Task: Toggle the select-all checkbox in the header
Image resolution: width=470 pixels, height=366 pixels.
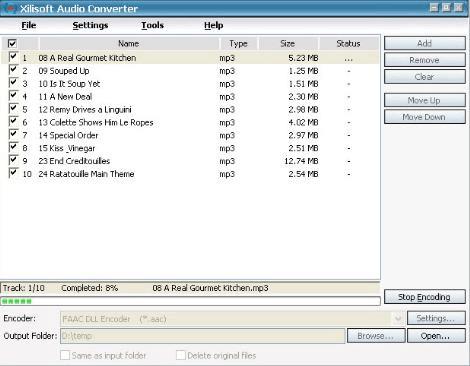Action: pos(12,43)
